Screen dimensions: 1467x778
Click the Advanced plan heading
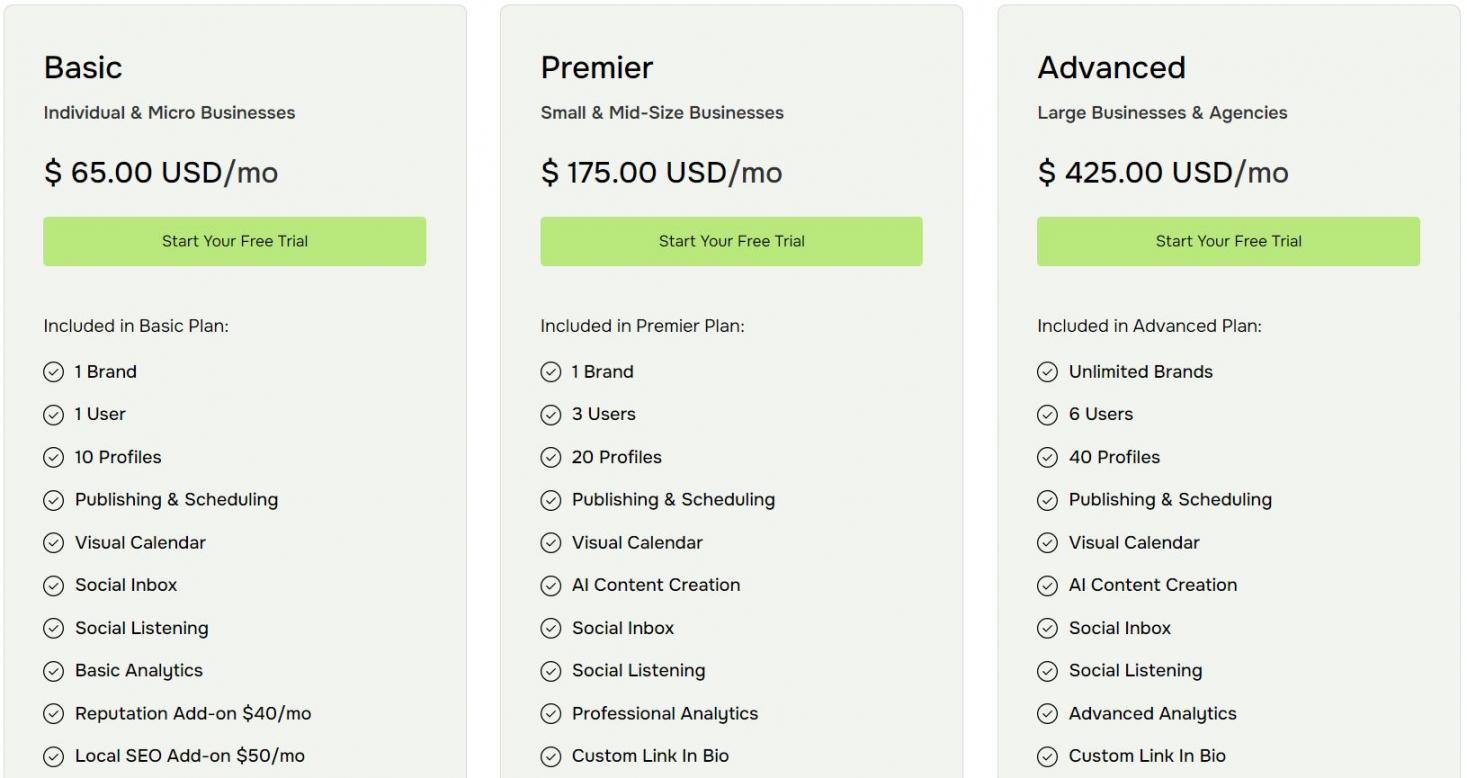point(1111,67)
